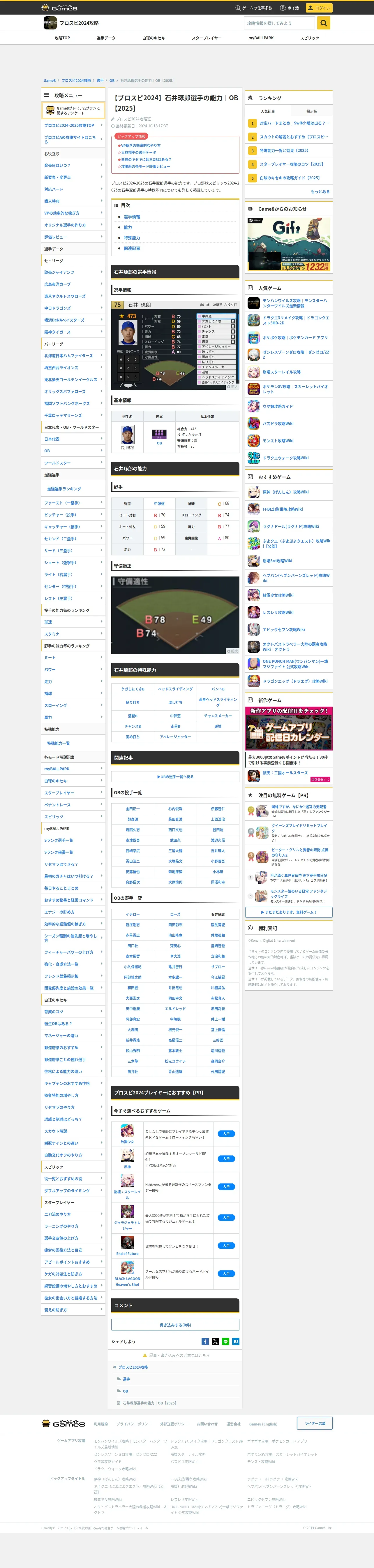Click the ウマ娘攻略ガイド game icon
374x1568 pixels.
254,406
